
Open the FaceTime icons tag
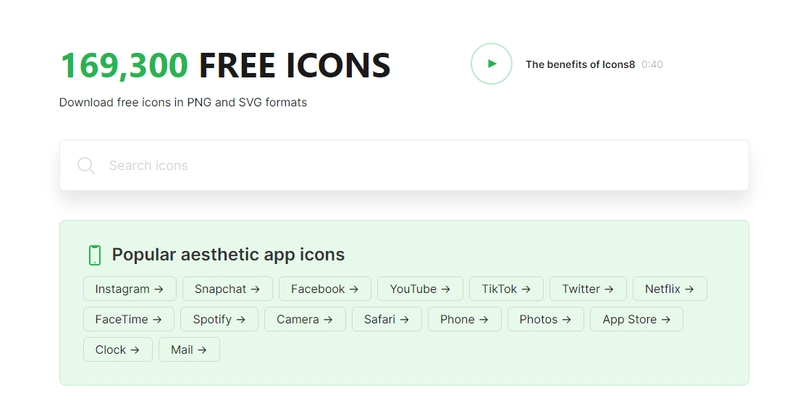[x=129, y=320]
